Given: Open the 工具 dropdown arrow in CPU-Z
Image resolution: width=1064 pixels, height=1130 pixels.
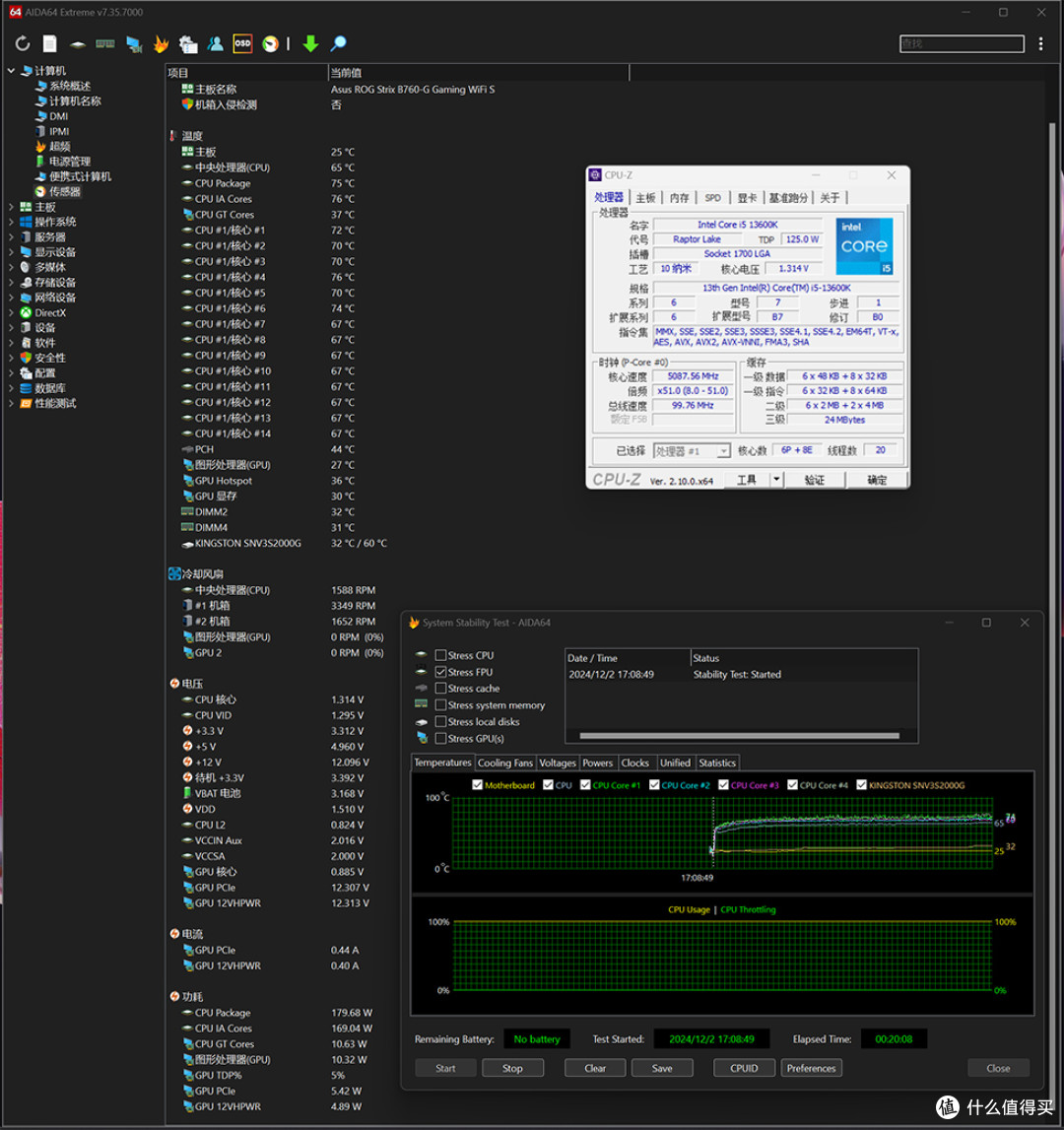Looking at the screenshot, I should coord(776,479).
